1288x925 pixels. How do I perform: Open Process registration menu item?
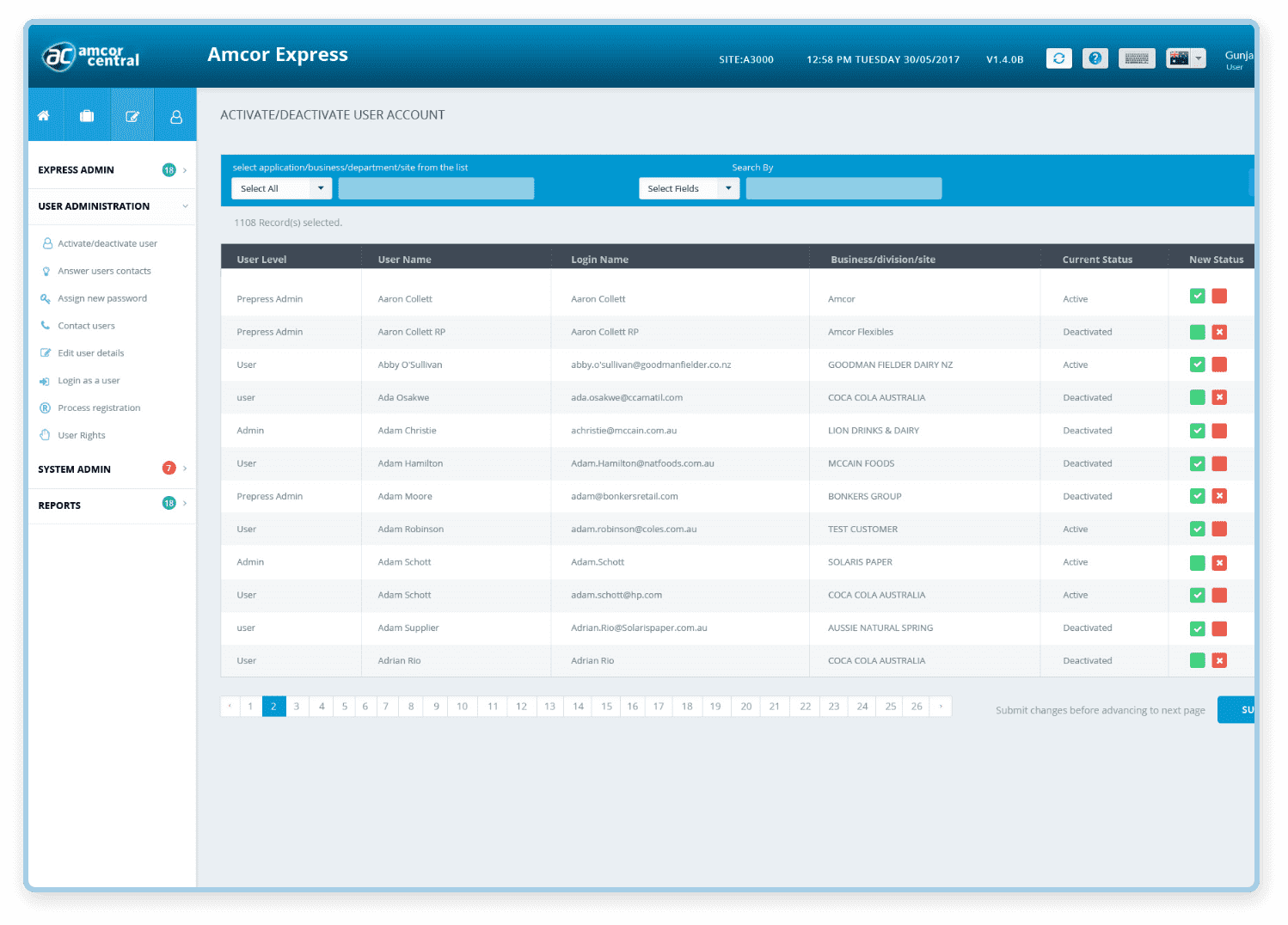(x=99, y=408)
